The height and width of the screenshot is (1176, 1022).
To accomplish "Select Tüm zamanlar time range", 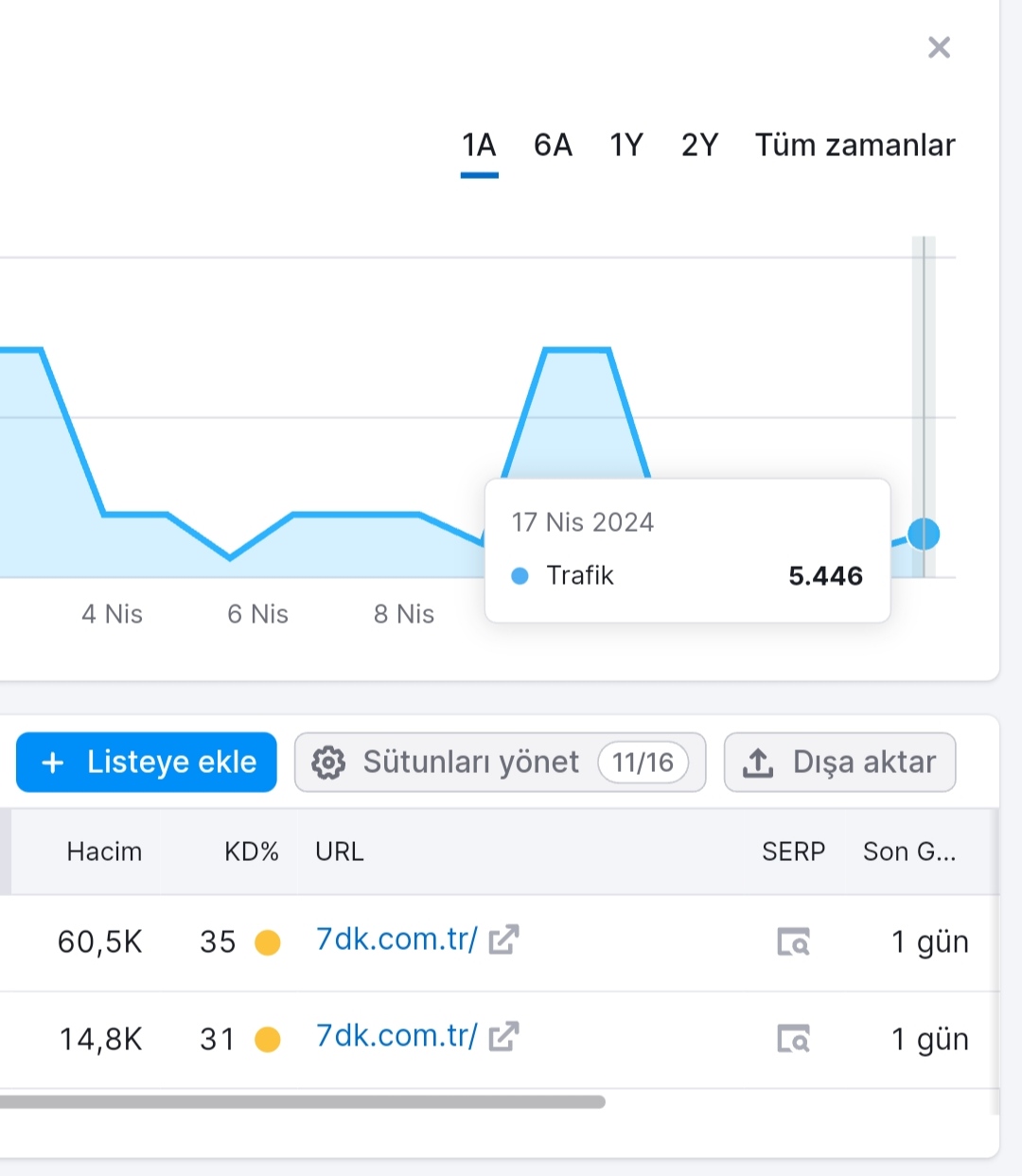I will point(855,146).
